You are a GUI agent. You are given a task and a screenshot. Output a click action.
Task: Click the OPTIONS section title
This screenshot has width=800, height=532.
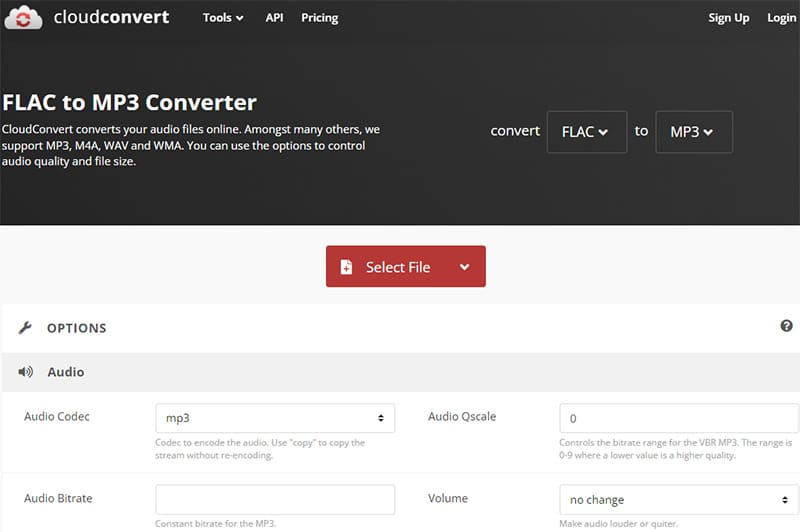(x=77, y=328)
